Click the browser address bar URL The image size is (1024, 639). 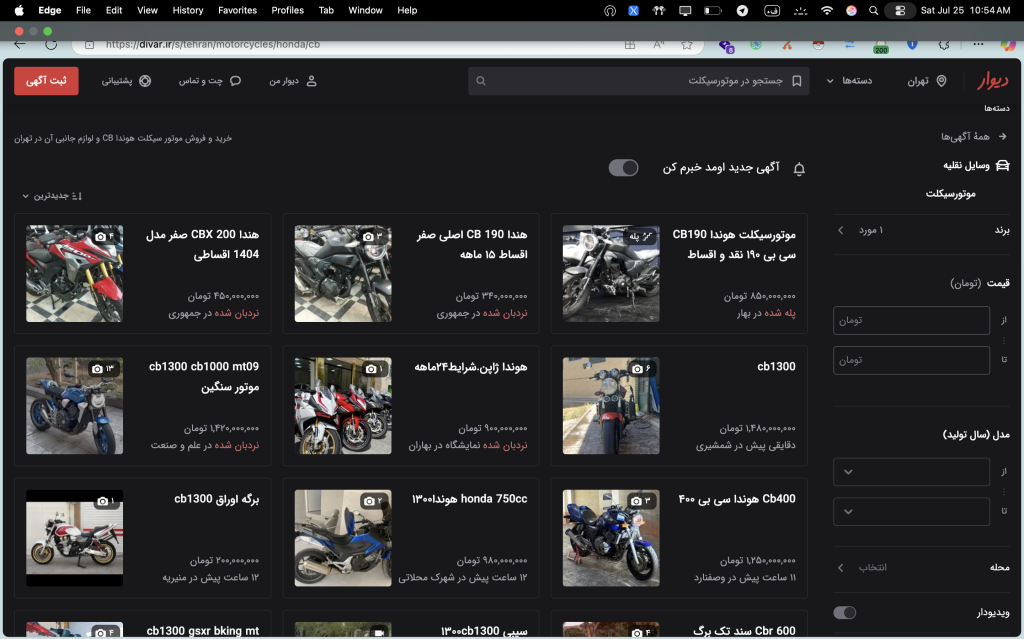(x=213, y=44)
